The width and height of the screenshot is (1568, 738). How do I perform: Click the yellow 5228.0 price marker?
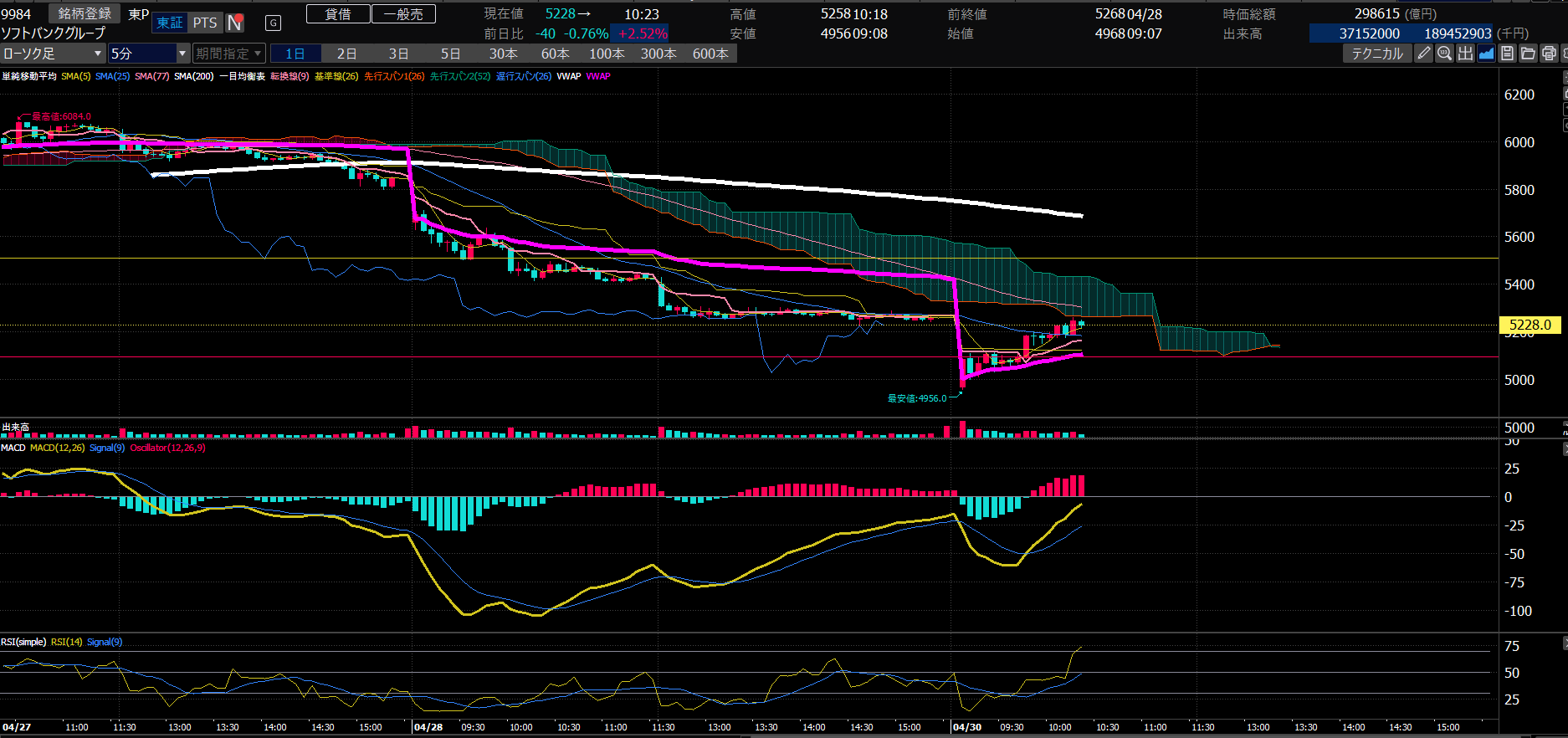pyautogui.click(x=1530, y=325)
